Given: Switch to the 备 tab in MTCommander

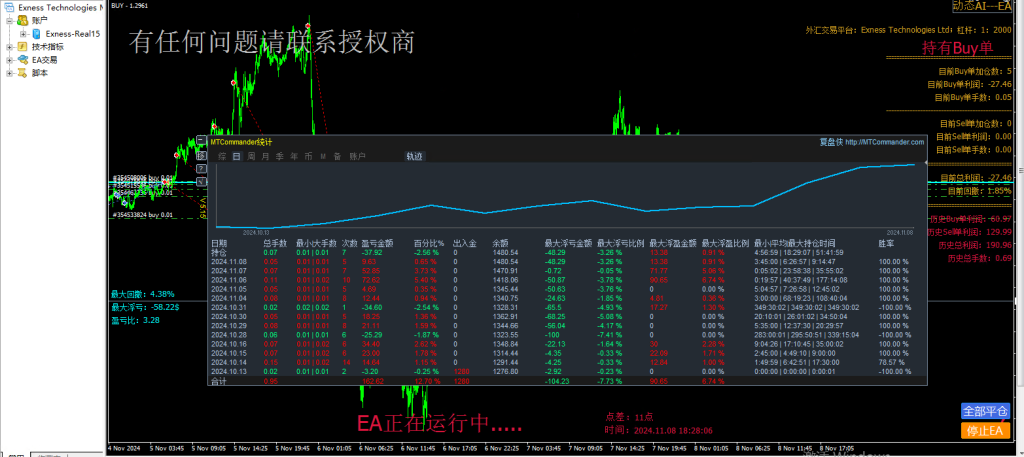Looking at the screenshot, I should [338, 156].
